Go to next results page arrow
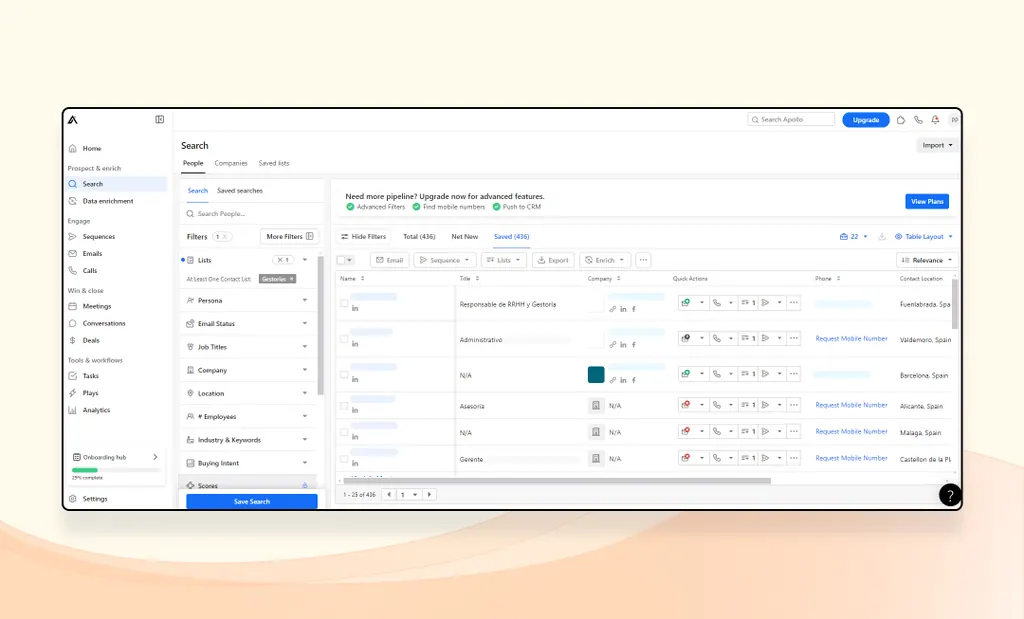The image size is (1024, 619). coord(429,494)
